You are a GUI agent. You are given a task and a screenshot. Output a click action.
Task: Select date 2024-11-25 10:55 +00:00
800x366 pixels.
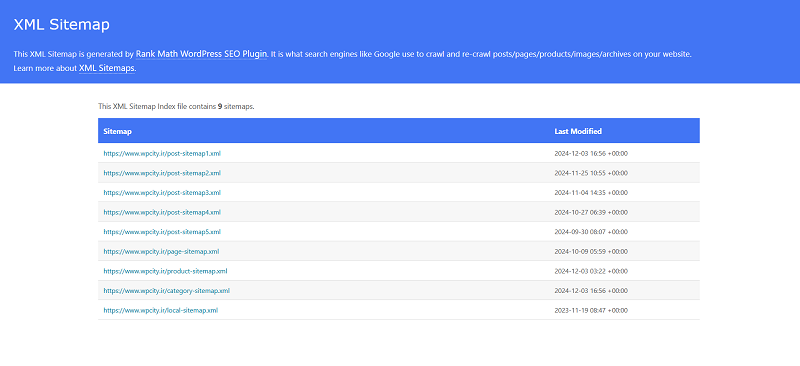point(591,173)
